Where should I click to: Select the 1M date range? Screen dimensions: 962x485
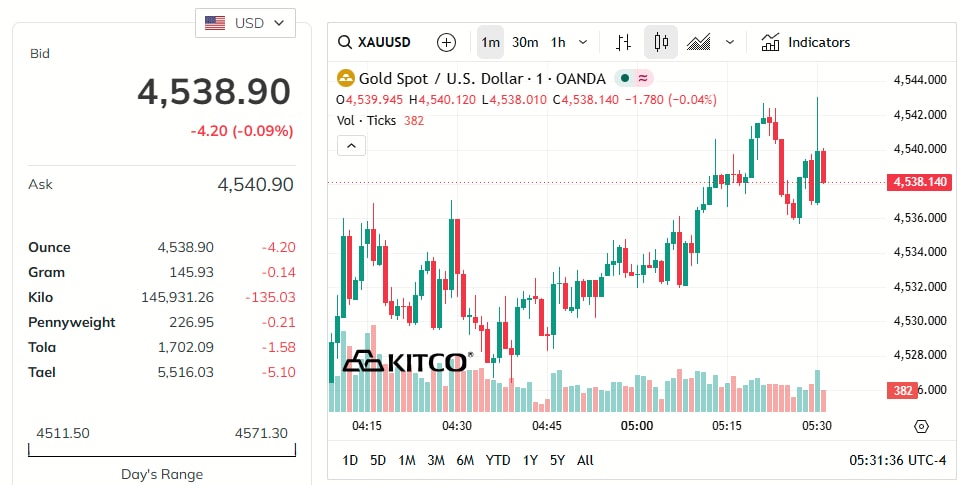click(407, 460)
